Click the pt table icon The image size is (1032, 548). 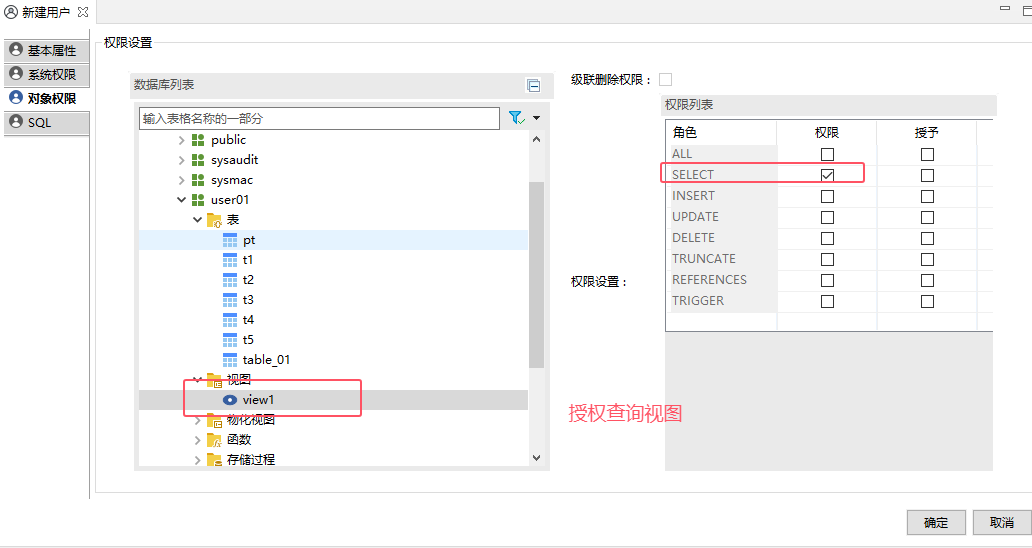point(230,240)
